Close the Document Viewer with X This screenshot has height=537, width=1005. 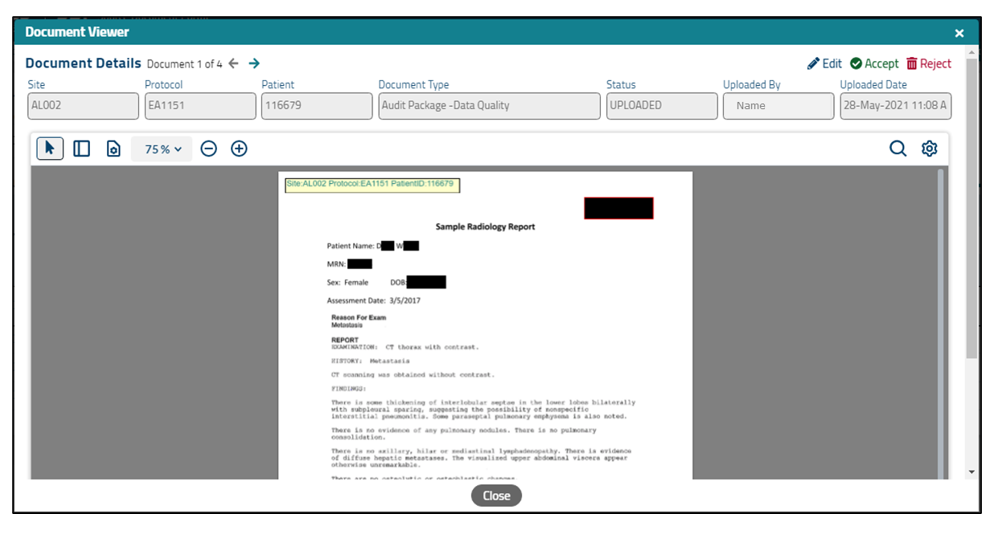click(959, 33)
